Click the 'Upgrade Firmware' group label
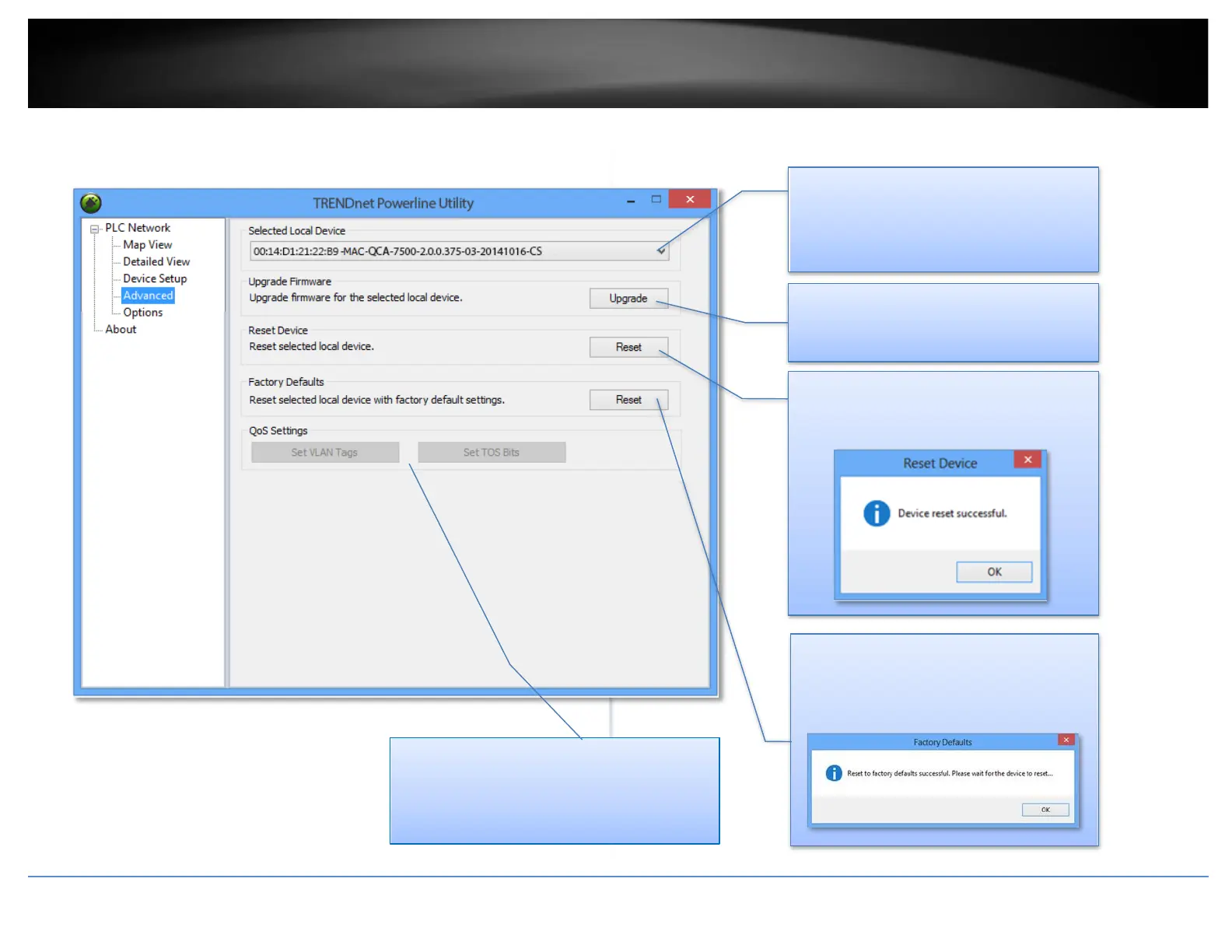Viewport: 1232px width, 952px height. 289,282
